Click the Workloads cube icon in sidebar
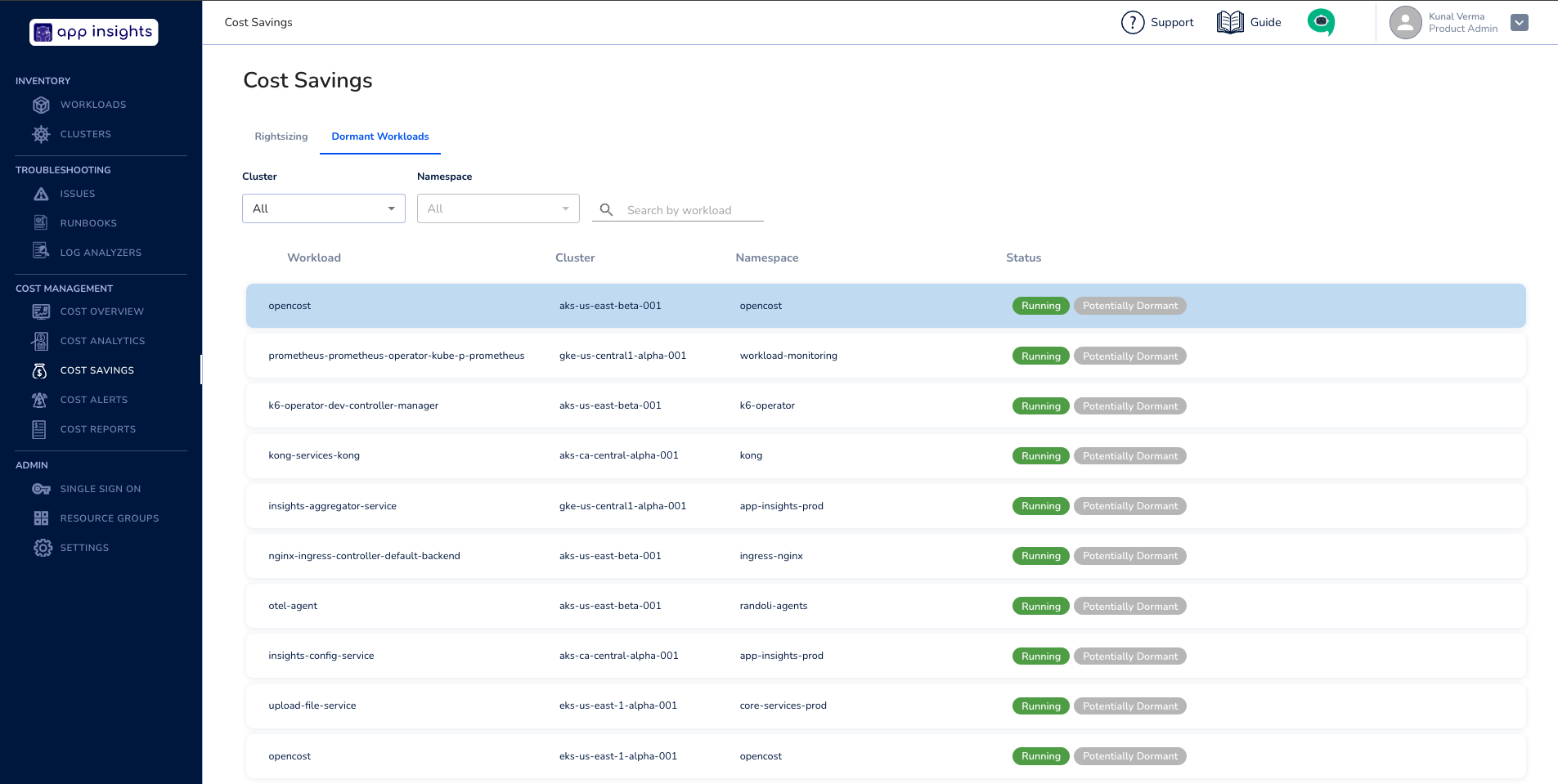This screenshot has width=1558, height=784. point(41,105)
